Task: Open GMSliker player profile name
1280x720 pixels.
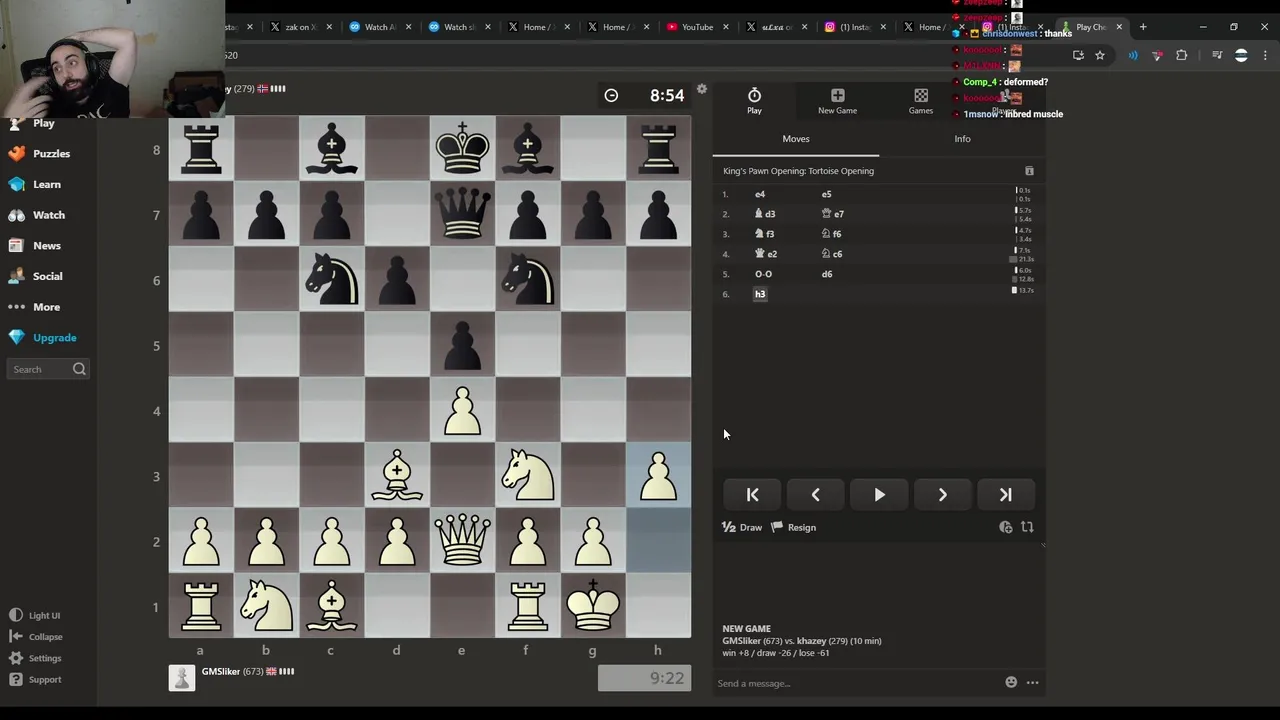Action: (221, 672)
